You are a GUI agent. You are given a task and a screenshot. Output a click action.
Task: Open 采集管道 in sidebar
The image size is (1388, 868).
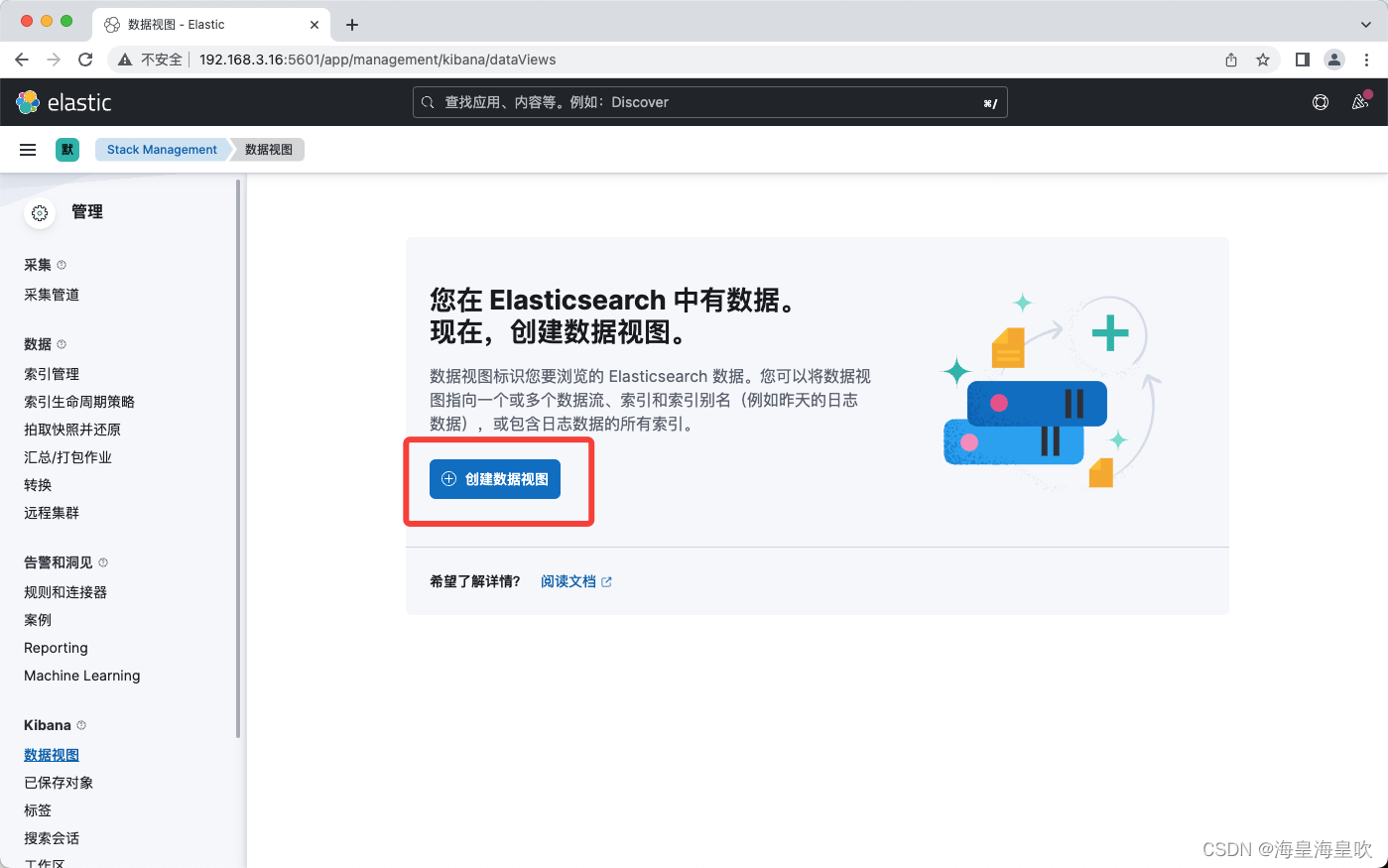pos(52,295)
